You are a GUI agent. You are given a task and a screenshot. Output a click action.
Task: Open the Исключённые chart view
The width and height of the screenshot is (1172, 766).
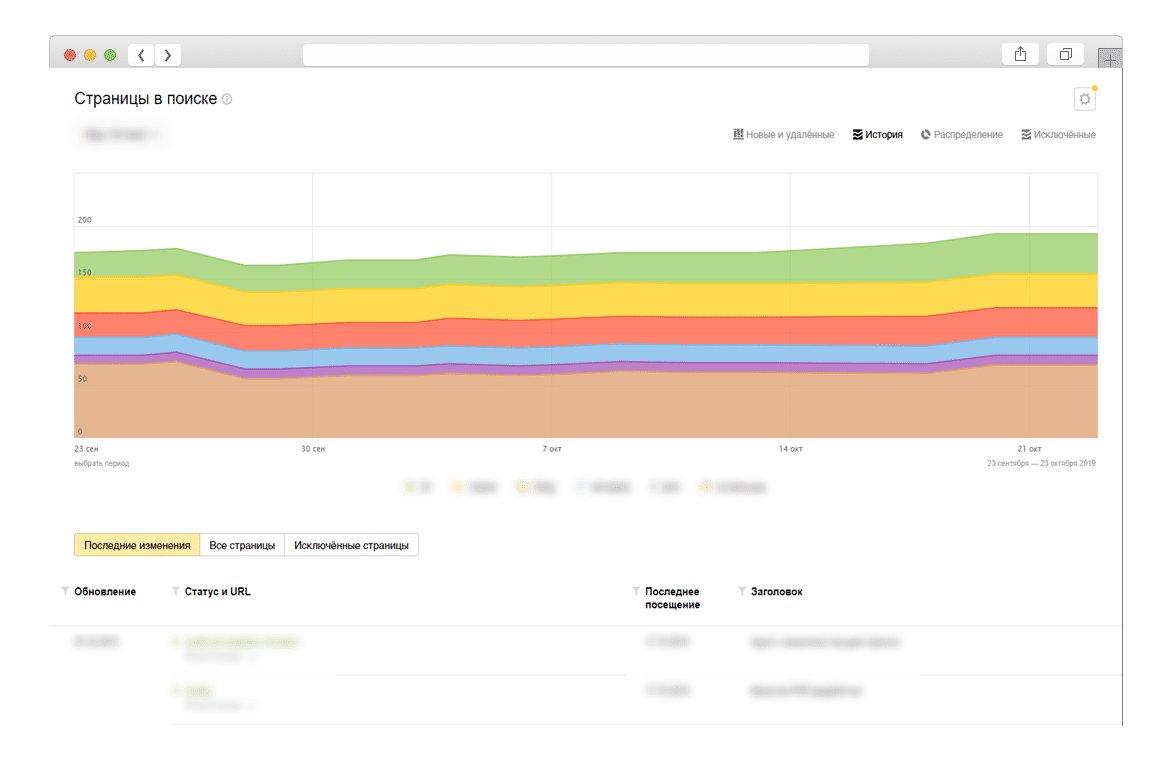1058,134
